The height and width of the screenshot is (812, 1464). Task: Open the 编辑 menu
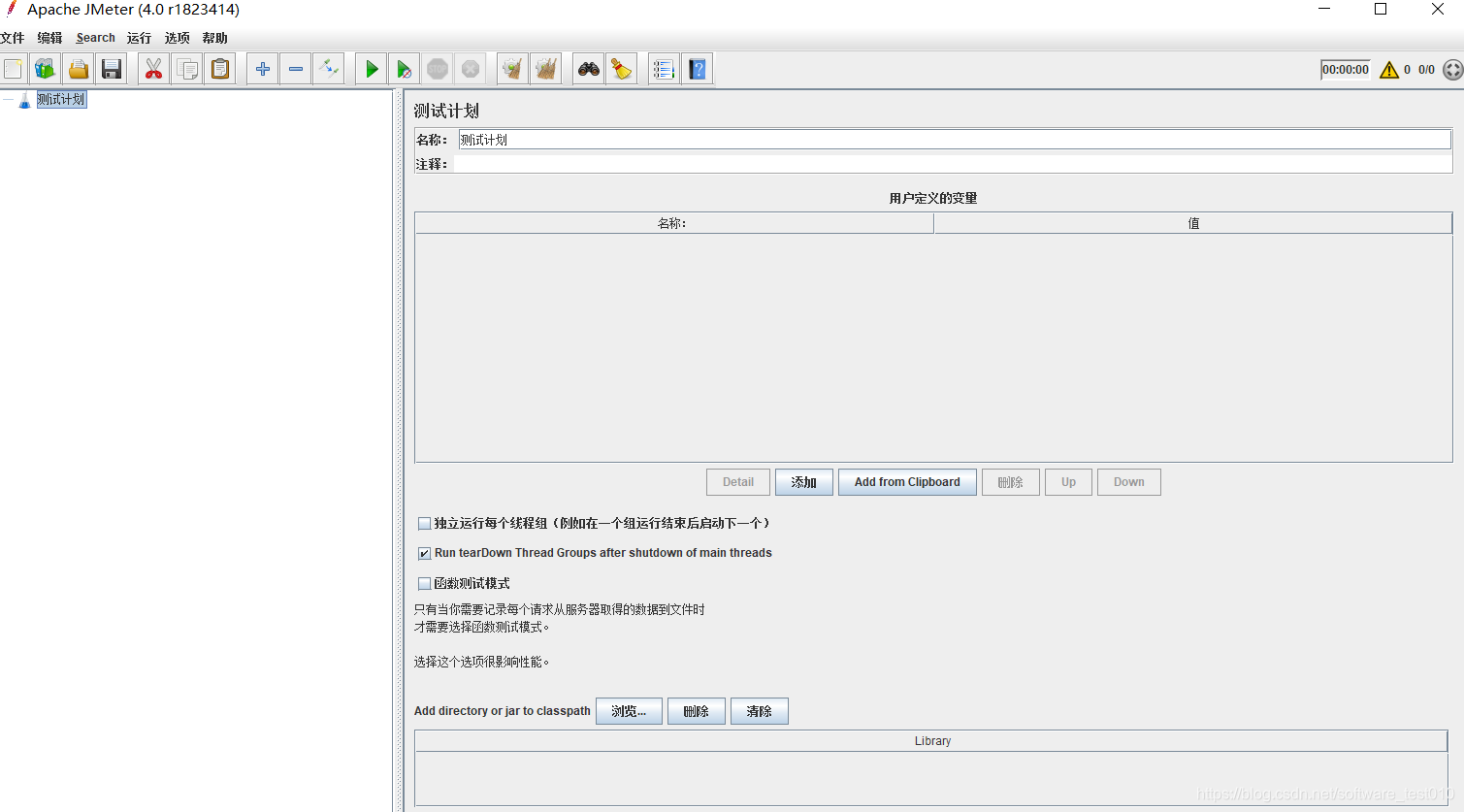49,38
